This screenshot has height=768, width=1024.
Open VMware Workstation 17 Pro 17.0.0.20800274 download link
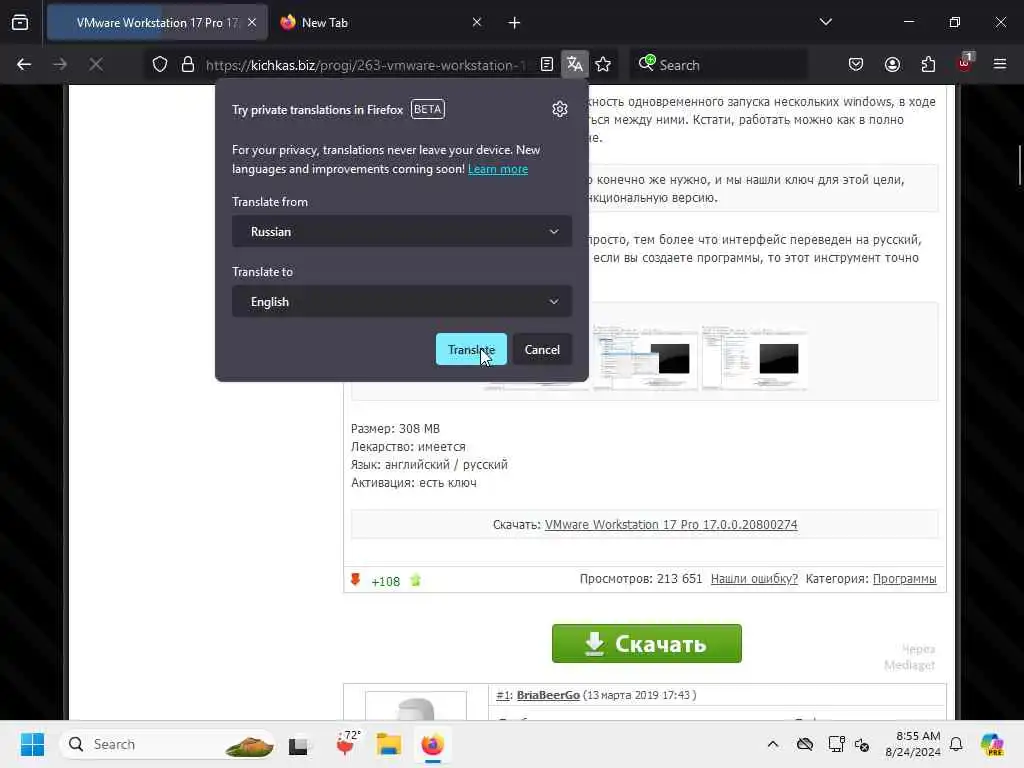coord(671,524)
